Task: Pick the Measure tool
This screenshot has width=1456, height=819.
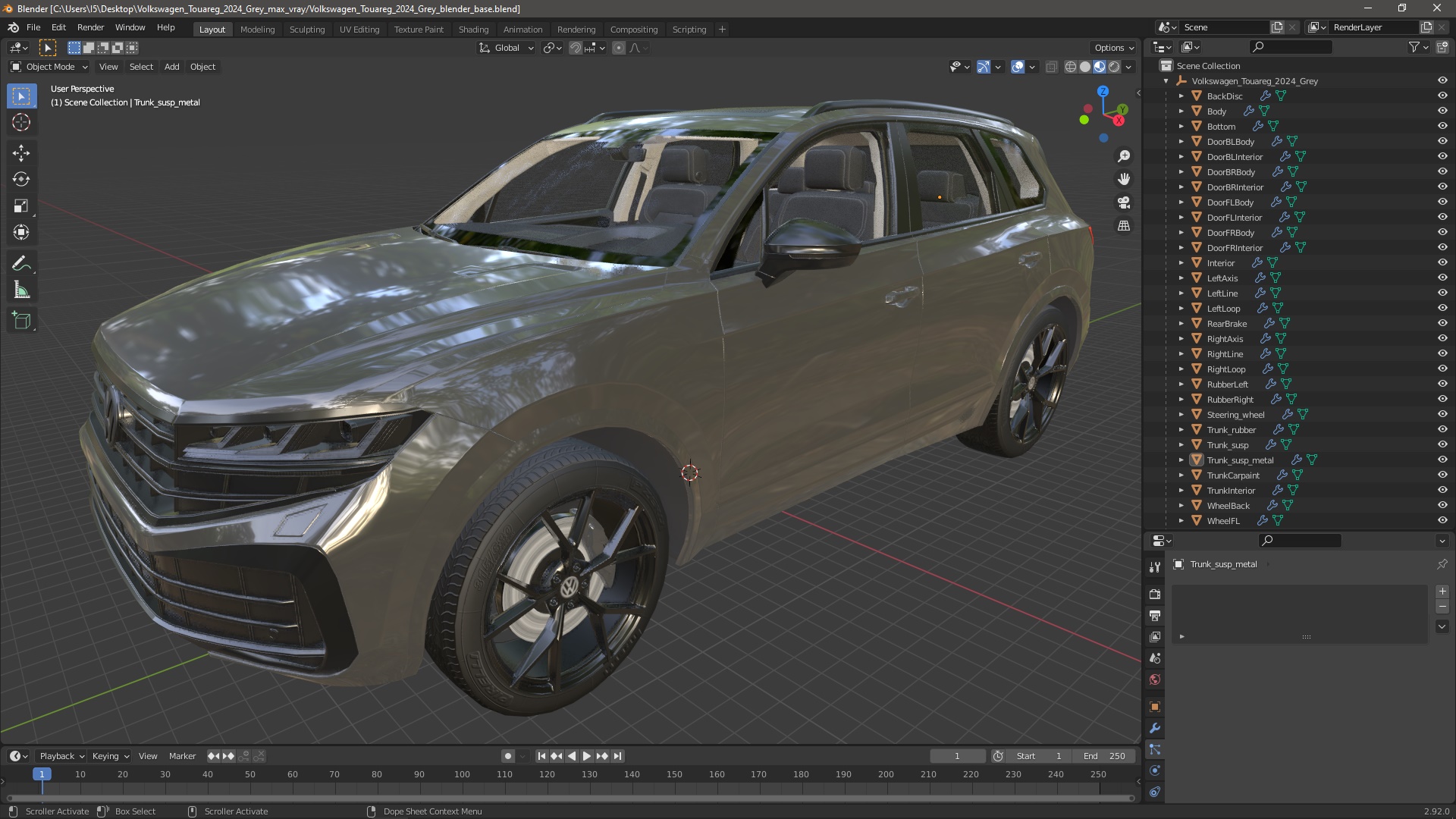Action: (x=21, y=290)
